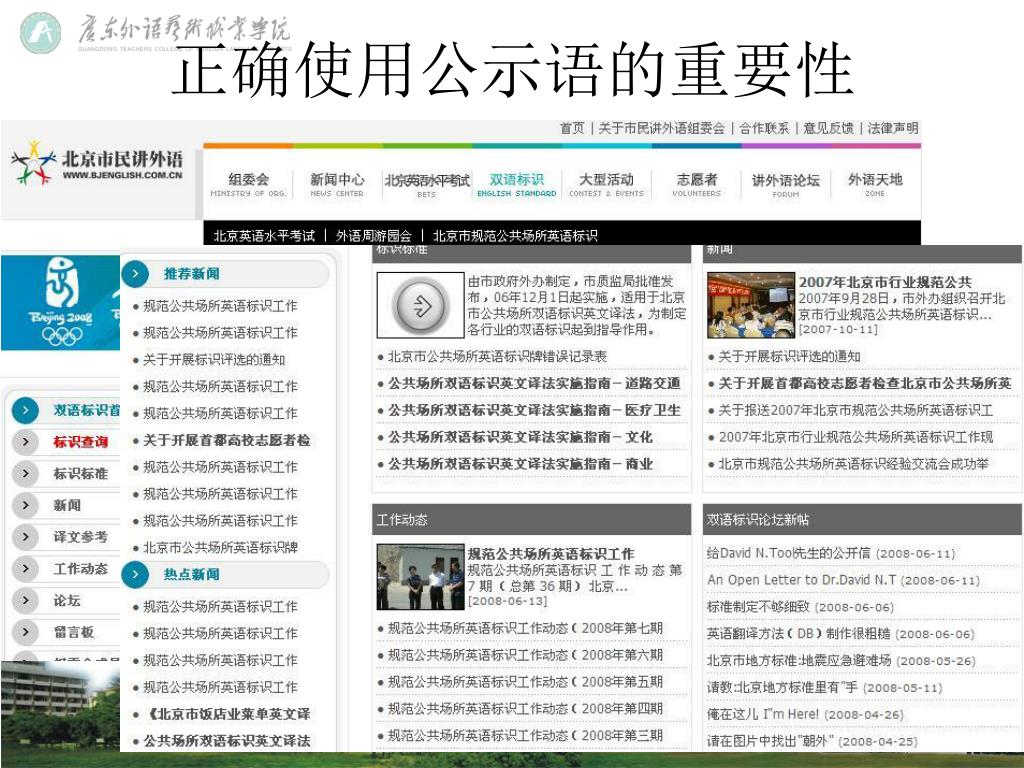Open the 外语天地 Zone tab

click(x=875, y=184)
